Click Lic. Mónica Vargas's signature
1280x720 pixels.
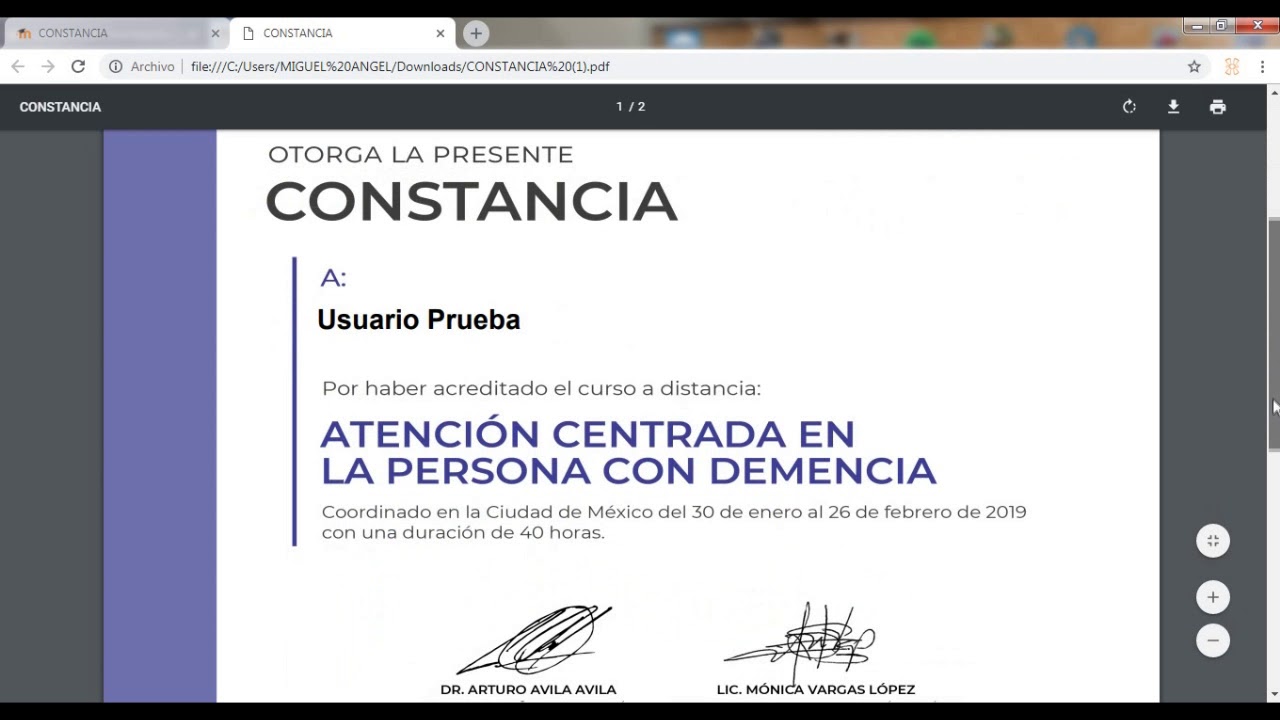click(799, 642)
